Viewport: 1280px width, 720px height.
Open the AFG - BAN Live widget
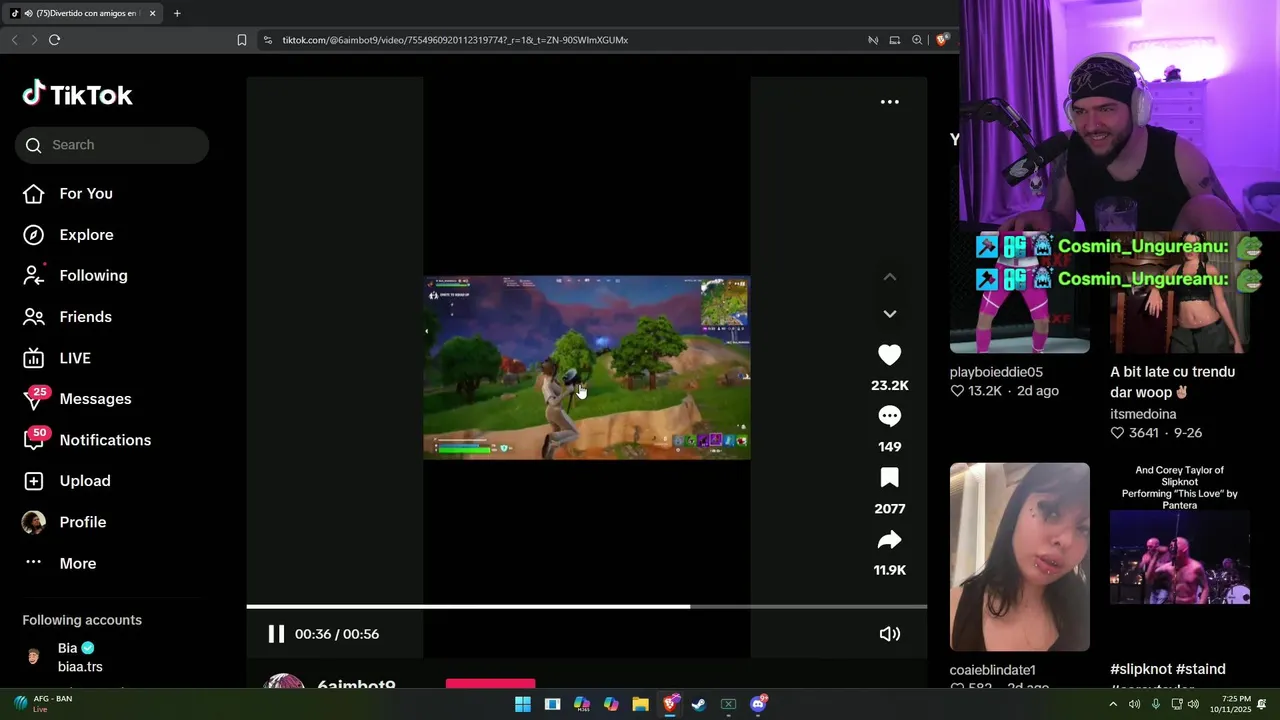42,704
